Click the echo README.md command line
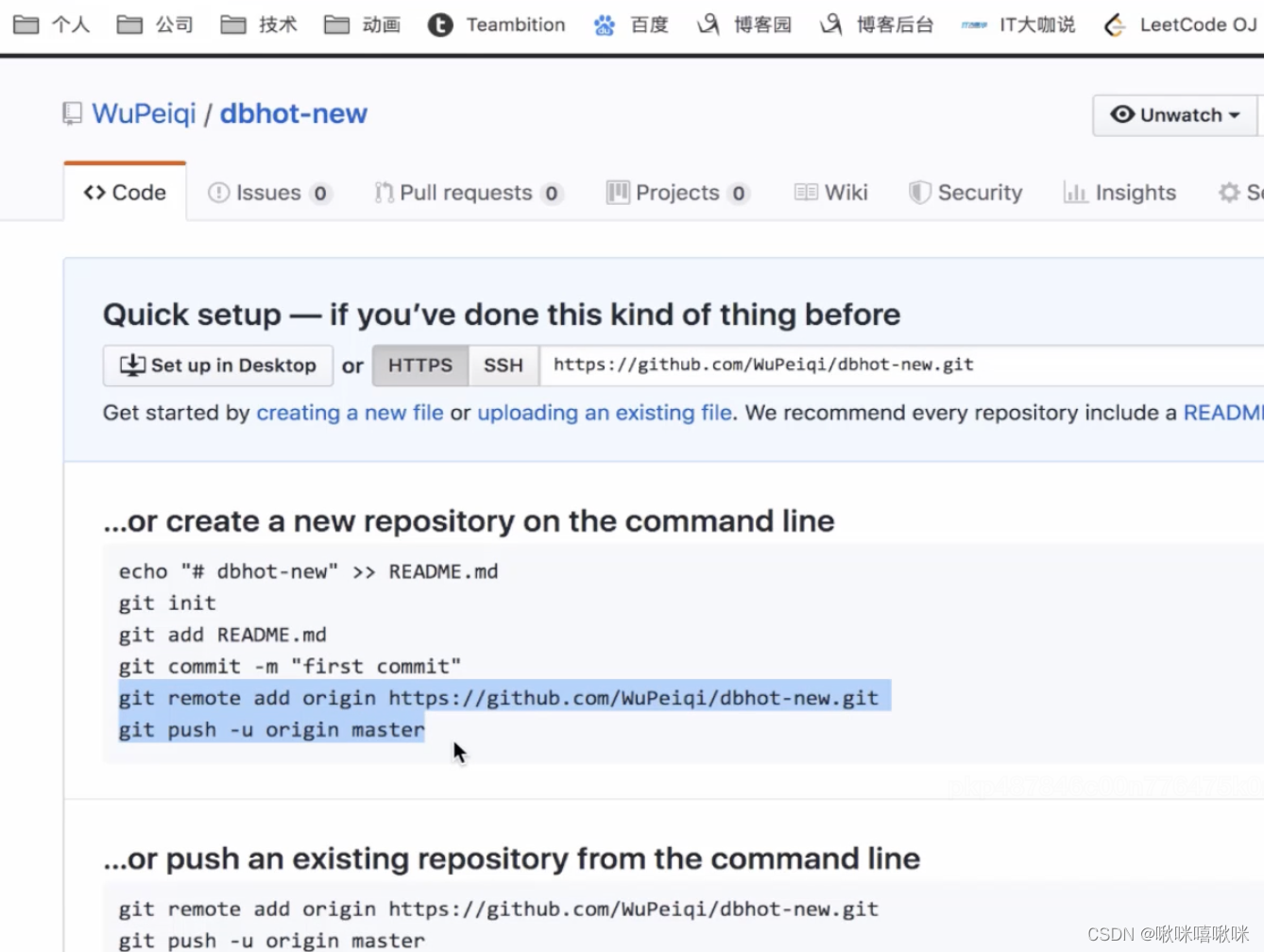Image resolution: width=1264 pixels, height=952 pixels. (x=308, y=571)
